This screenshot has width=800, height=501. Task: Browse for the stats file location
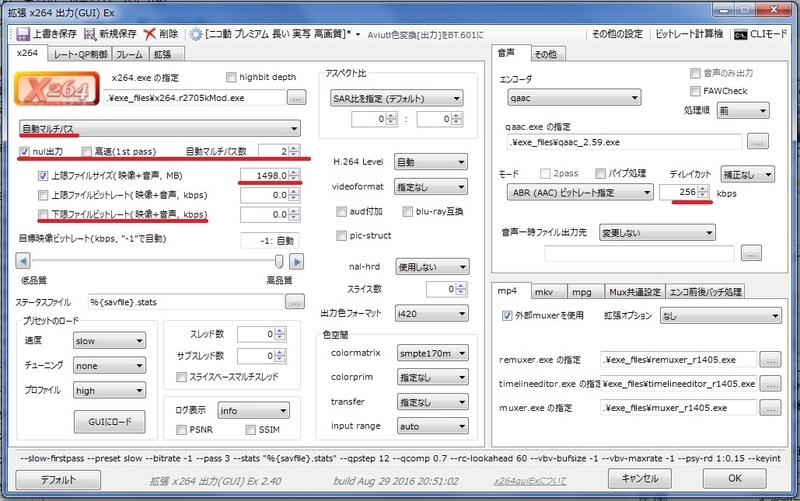click(295, 302)
